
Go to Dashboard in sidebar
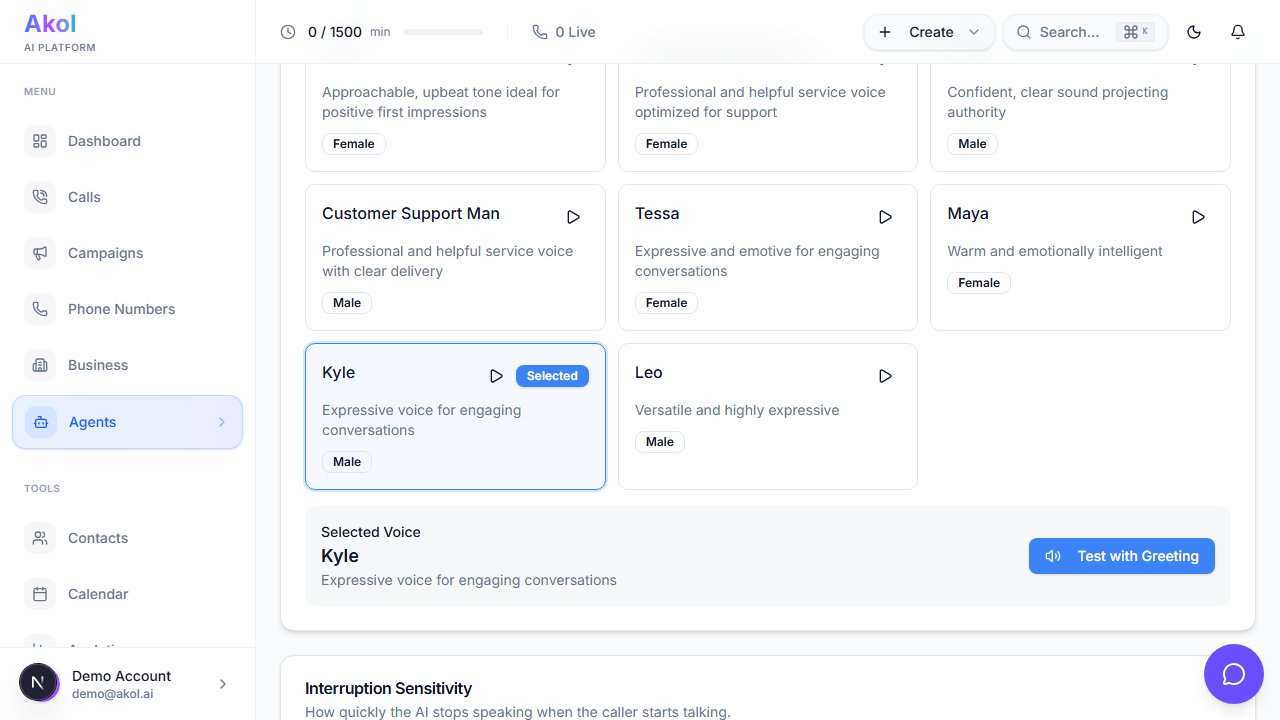[104, 141]
